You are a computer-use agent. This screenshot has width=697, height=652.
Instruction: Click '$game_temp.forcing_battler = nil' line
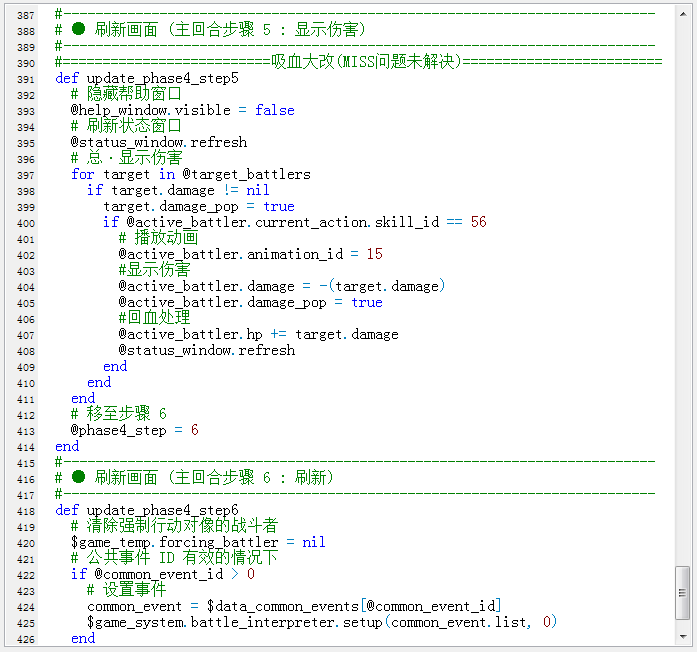[198, 542]
